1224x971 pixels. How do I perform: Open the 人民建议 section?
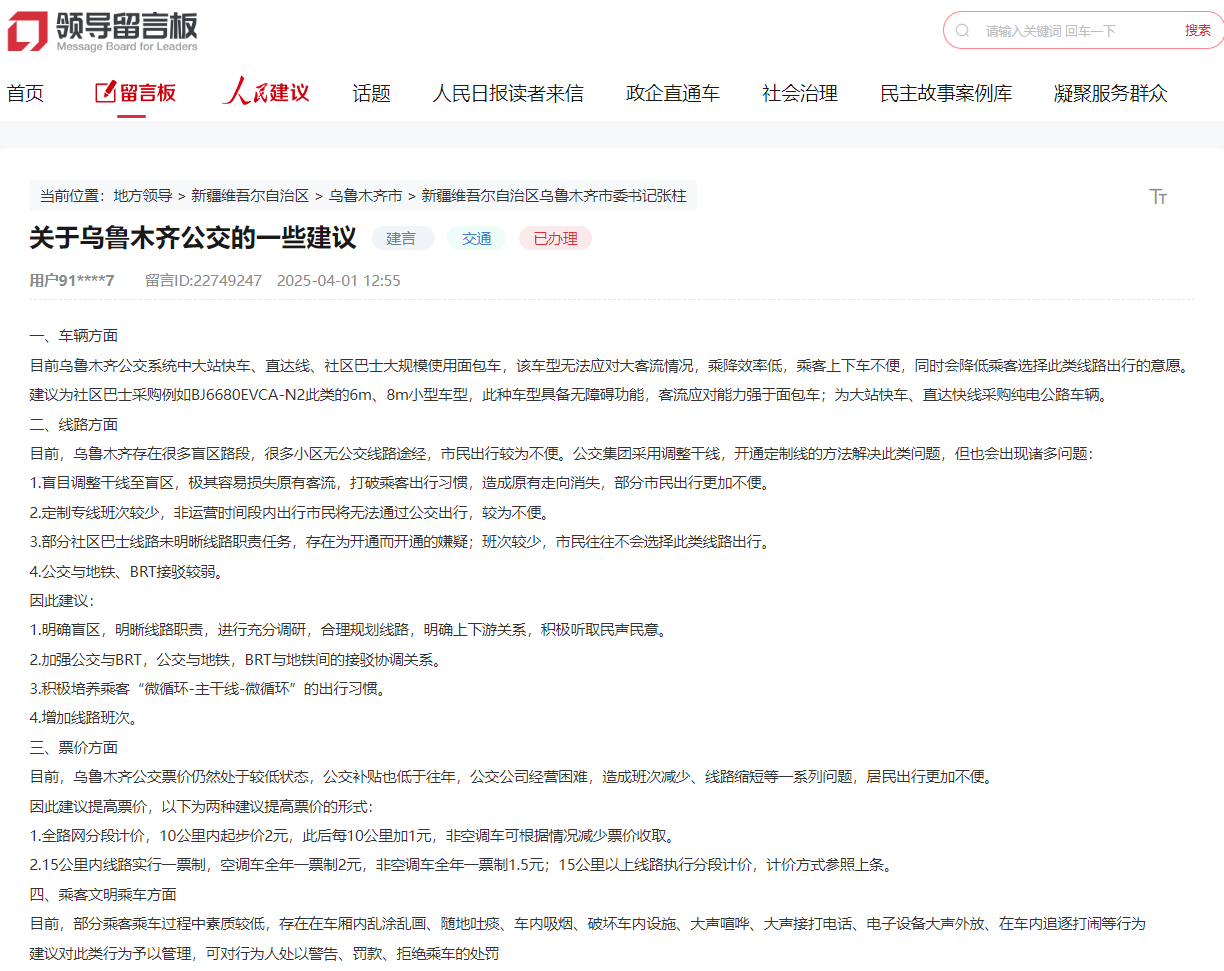click(x=266, y=94)
